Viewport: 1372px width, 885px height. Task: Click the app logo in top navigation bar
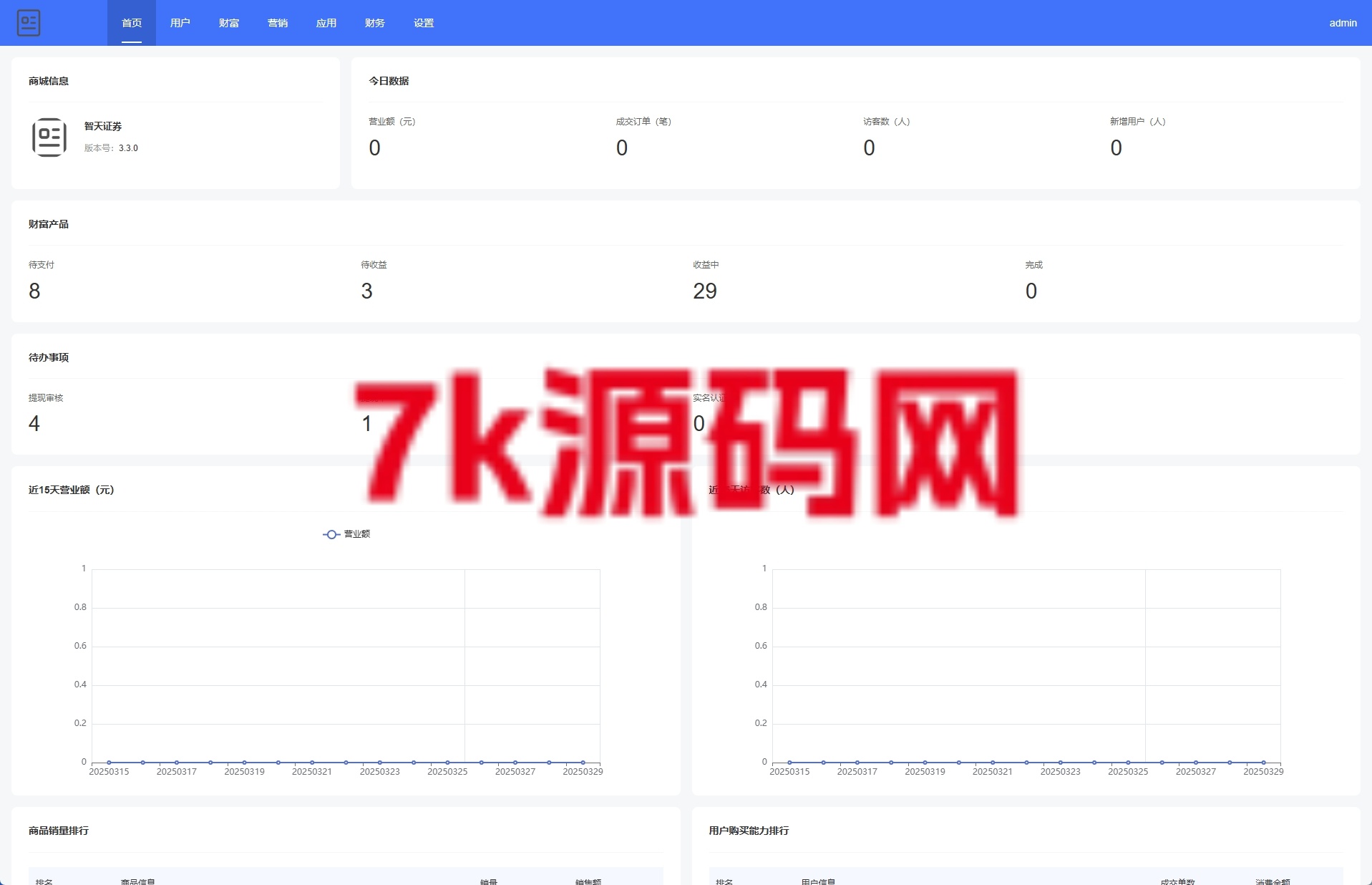pyautogui.click(x=29, y=23)
